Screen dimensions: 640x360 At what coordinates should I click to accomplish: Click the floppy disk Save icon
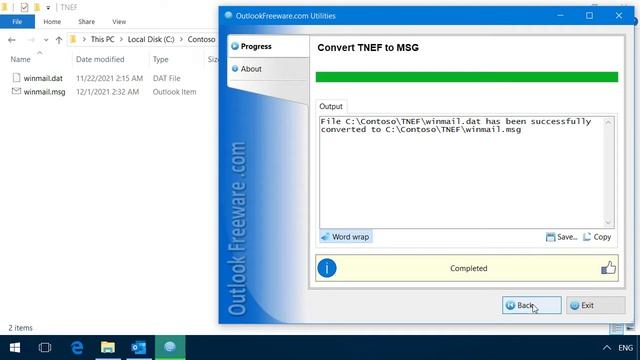[550, 237]
